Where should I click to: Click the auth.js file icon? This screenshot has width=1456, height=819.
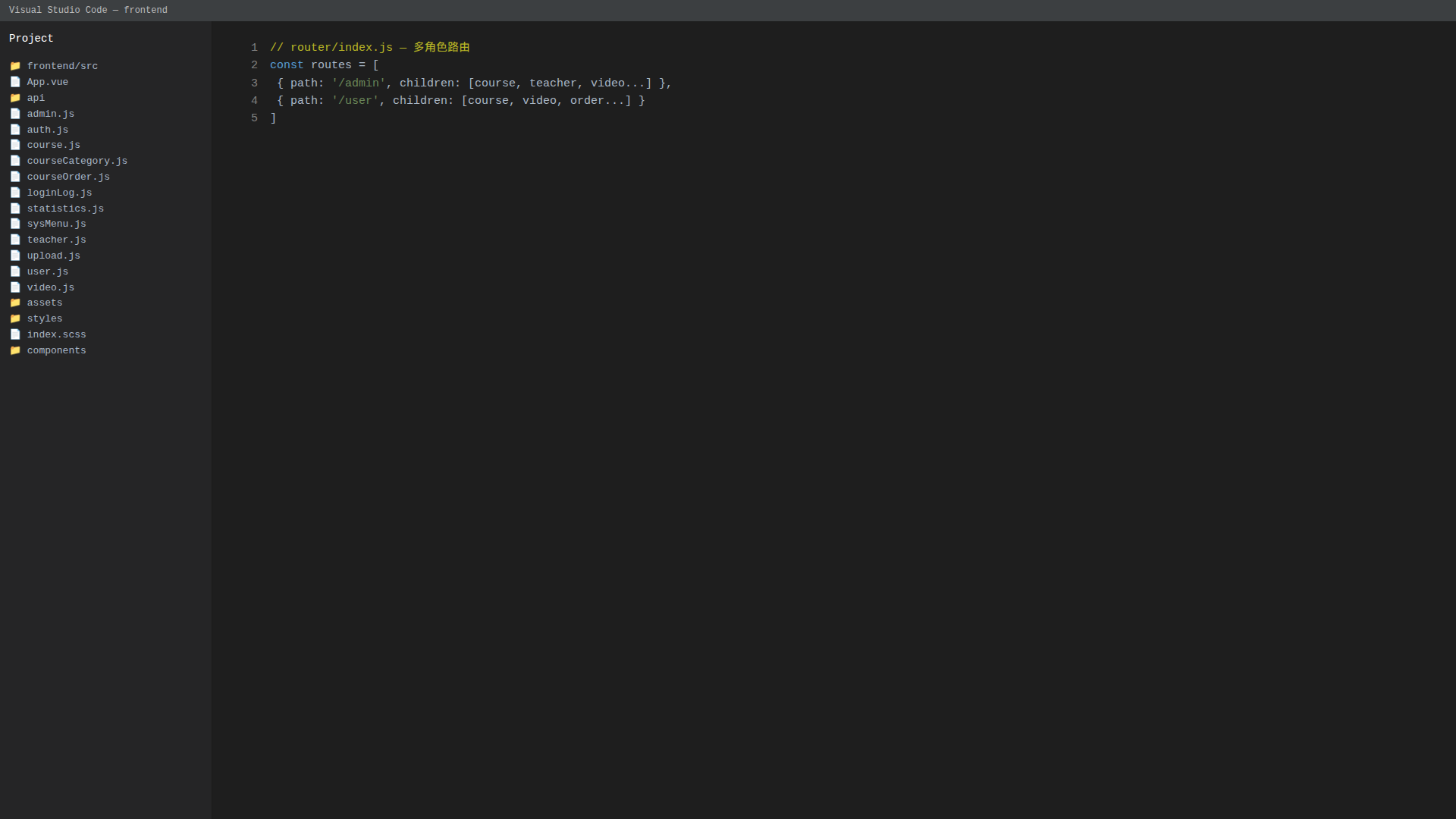pyautogui.click(x=15, y=130)
